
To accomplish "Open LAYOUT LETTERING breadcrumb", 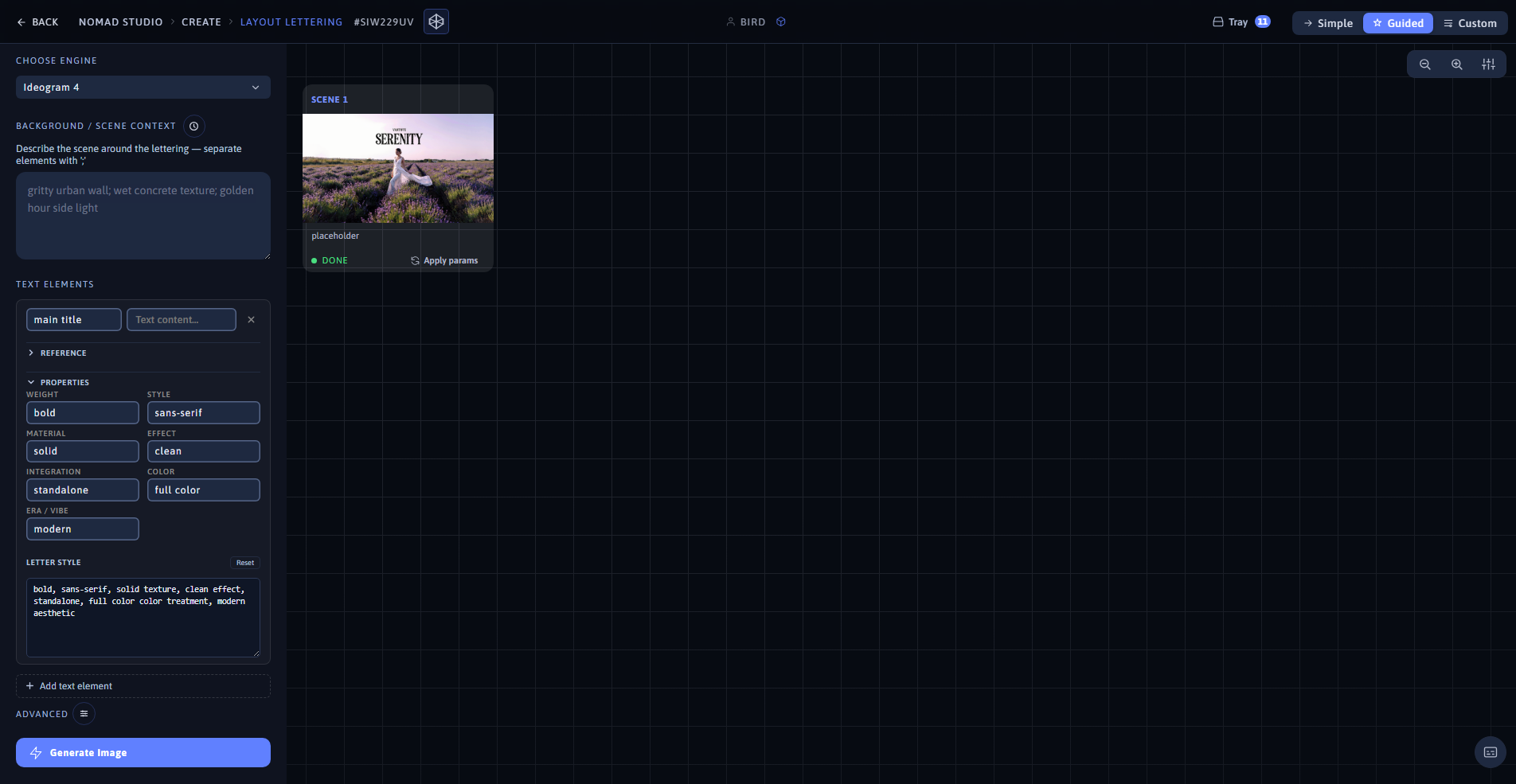I will [x=291, y=22].
